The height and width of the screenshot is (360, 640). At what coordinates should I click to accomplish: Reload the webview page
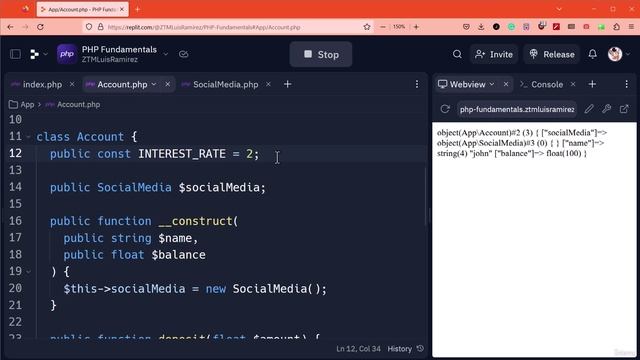pos(445,109)
